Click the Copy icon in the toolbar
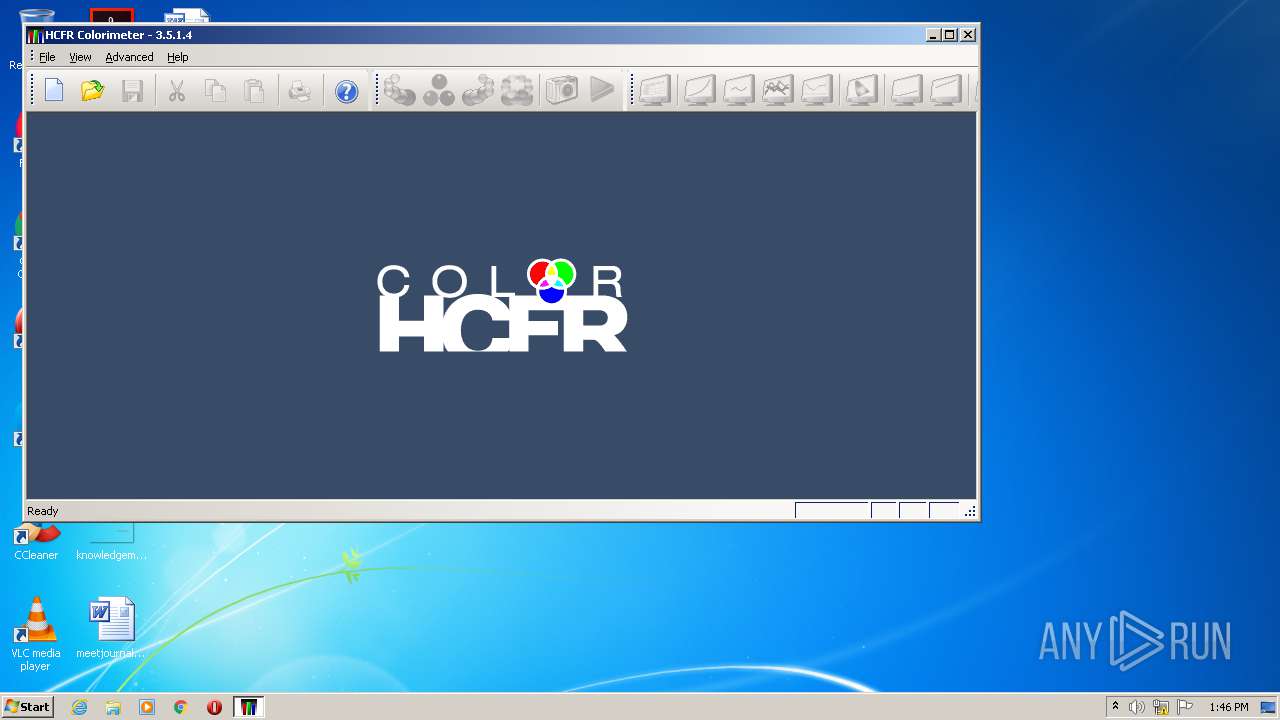The image size is (1280, 720). 215,91
